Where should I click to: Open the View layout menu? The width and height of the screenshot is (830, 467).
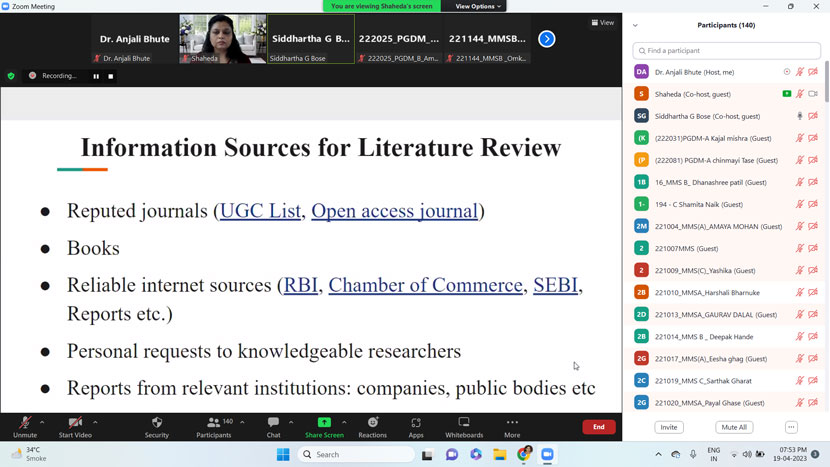click(603, 23)
